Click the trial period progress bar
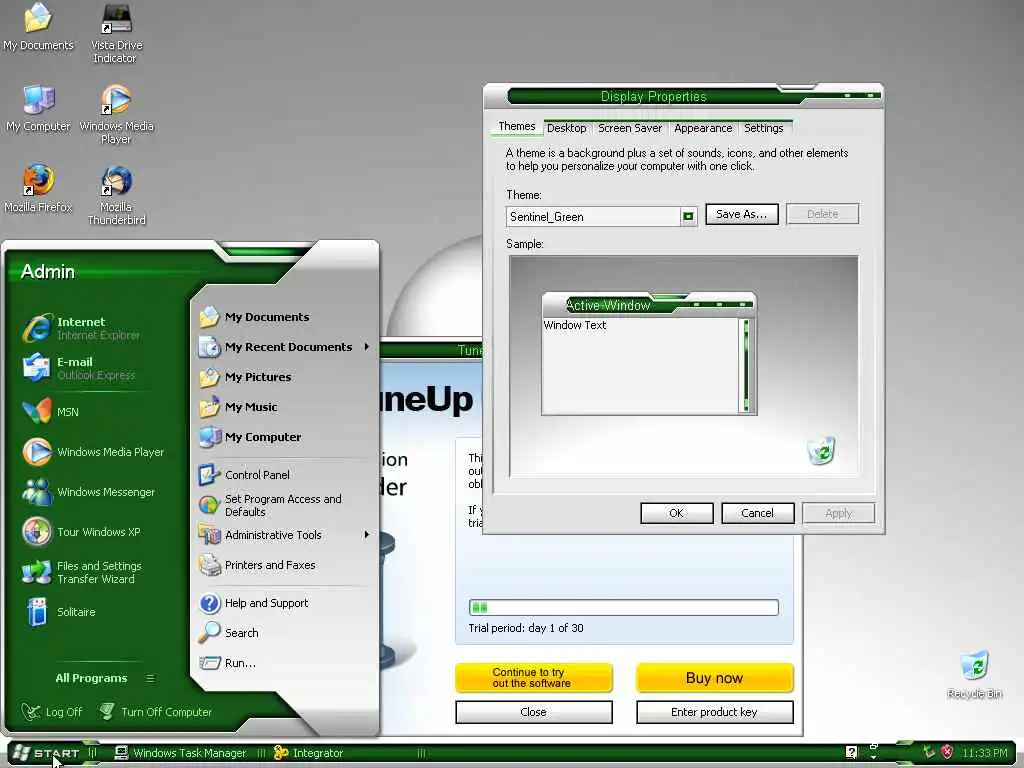This screenshot has width=1024, height=768. 624,607
